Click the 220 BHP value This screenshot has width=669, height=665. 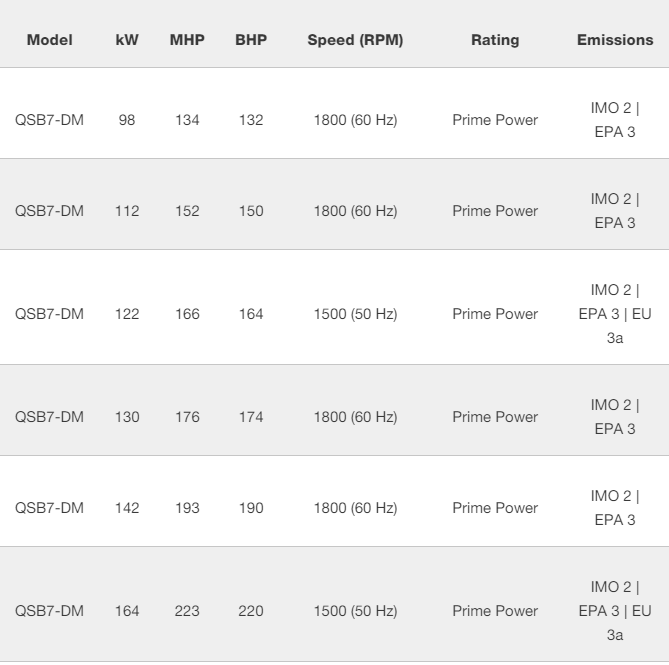tap(251, 611)
